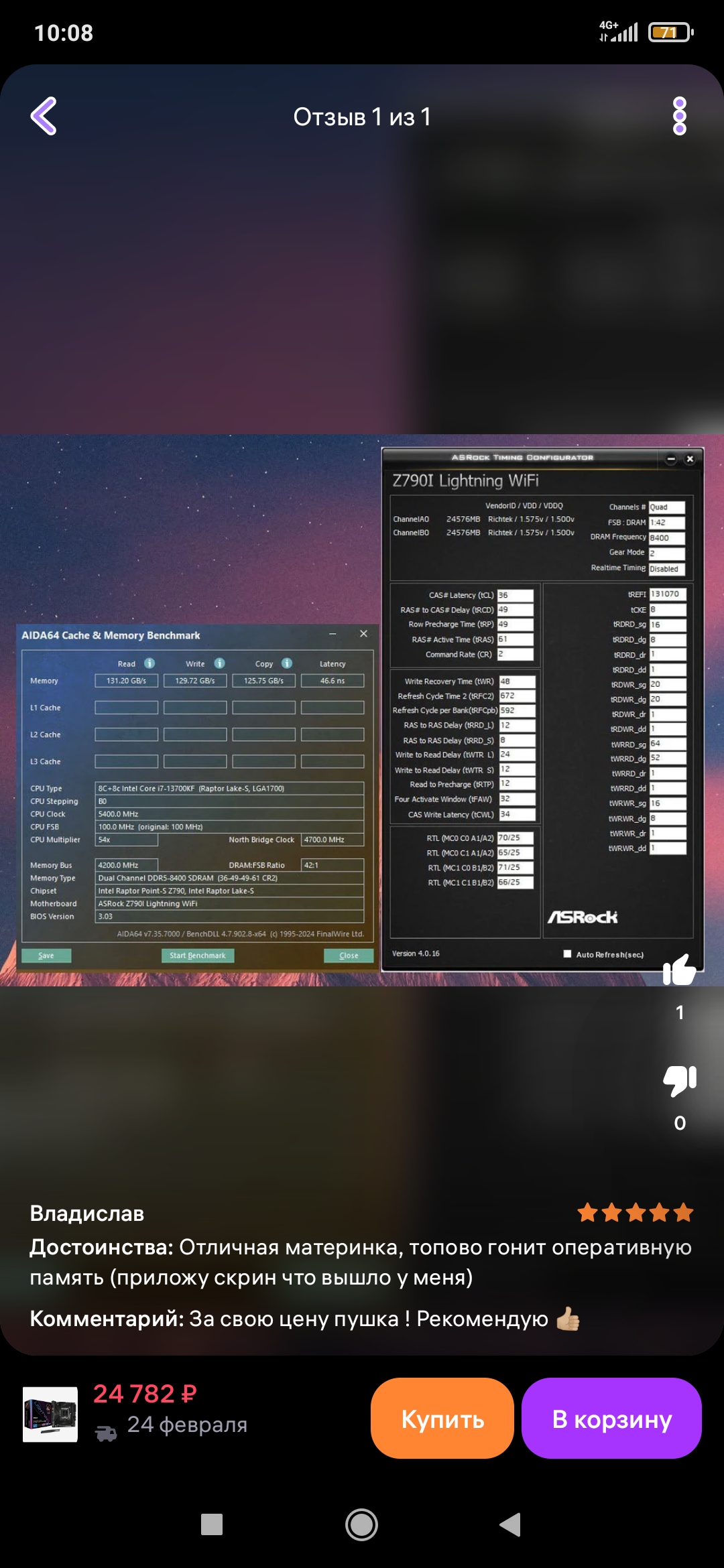Screen dimensions: 724x1568
Task: Tap ASRock configurator minimize icon
Action: pyautogui.click(x=671, y=459)
